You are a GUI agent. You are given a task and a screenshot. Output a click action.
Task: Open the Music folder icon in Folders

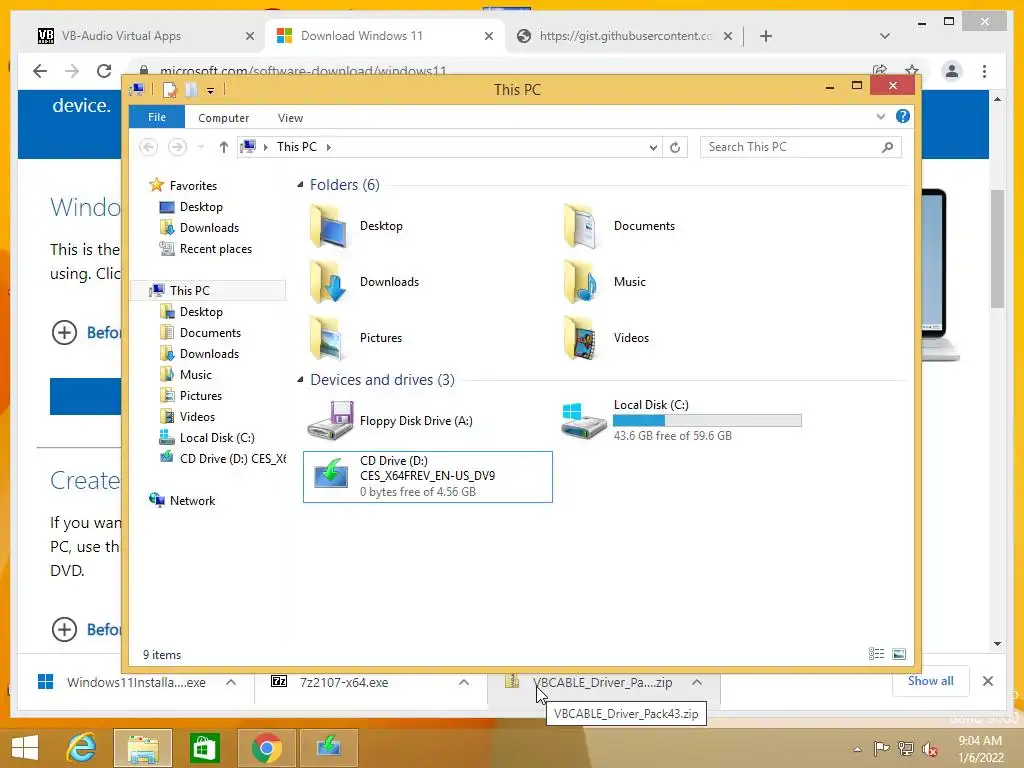click(x=581, y=282)
